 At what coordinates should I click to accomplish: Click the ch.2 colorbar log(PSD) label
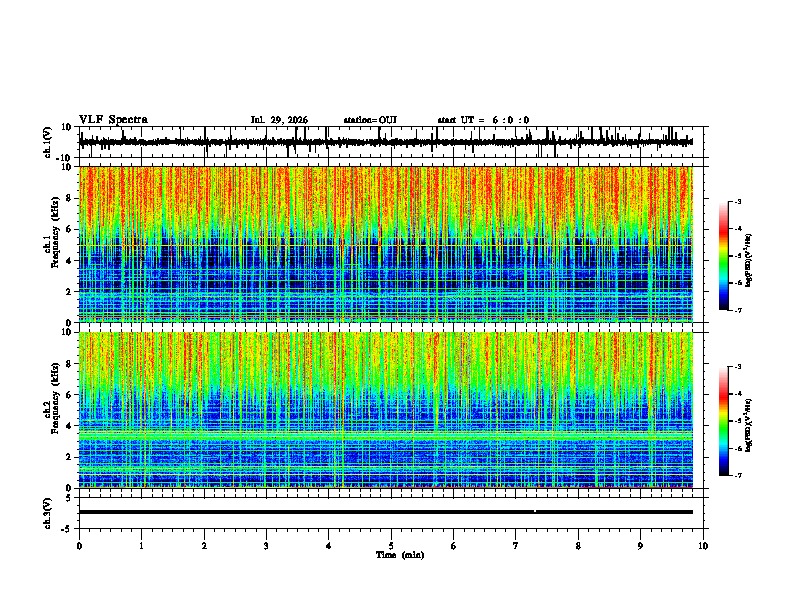tap(749, 425)
